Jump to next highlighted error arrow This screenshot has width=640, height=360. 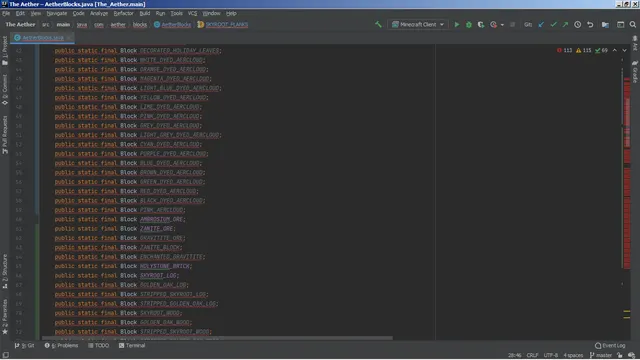click(624, 50)
